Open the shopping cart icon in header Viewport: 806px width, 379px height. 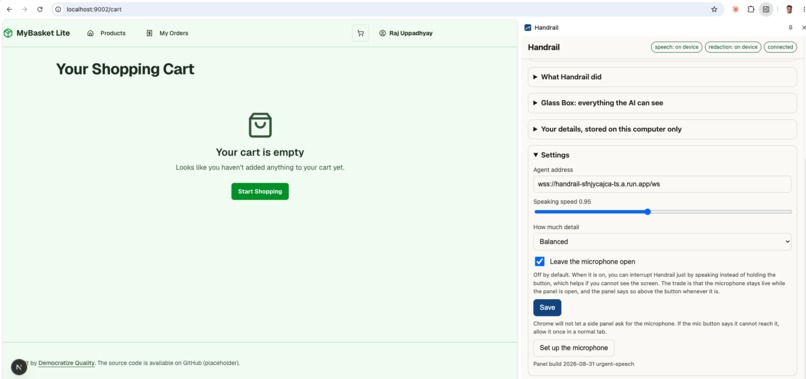[x=360, y=33]
